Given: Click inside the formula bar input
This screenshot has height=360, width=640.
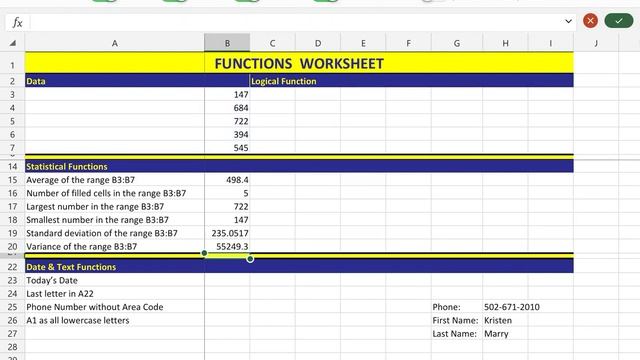Looking at the screenshot, I should click(x=296, y=22).
